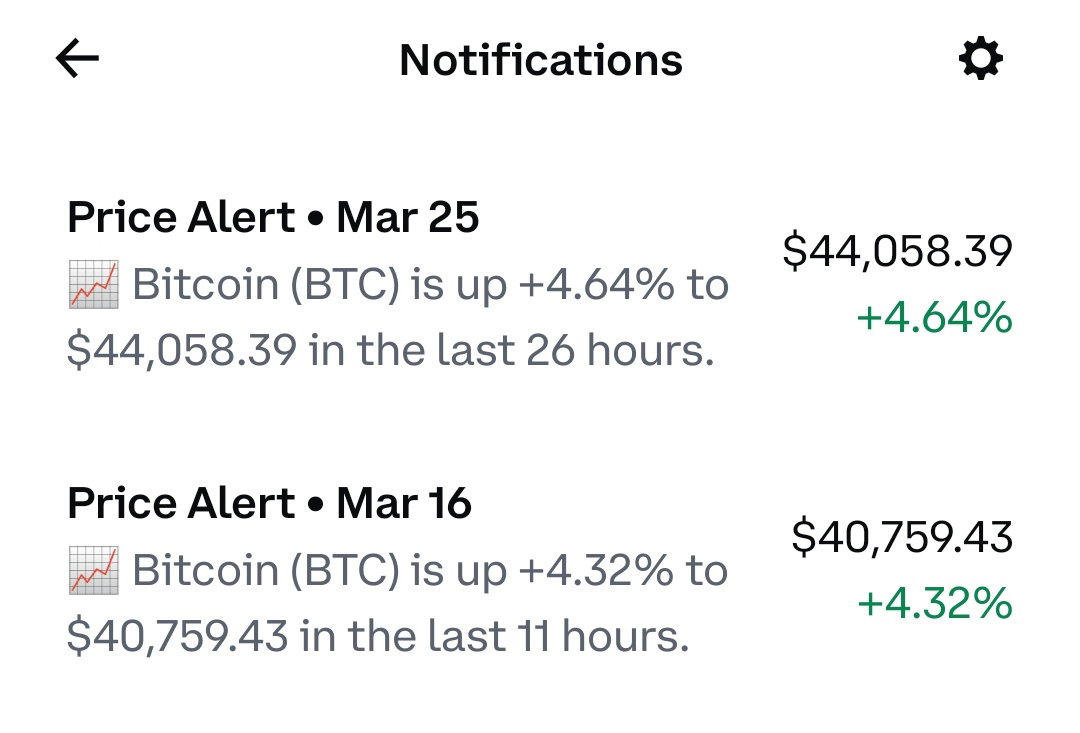This screenshot has height=733, width=1080.
Task: Tap 'Bitcoin (BTC) is up +4.32%' message text
Action: (403, 570)
